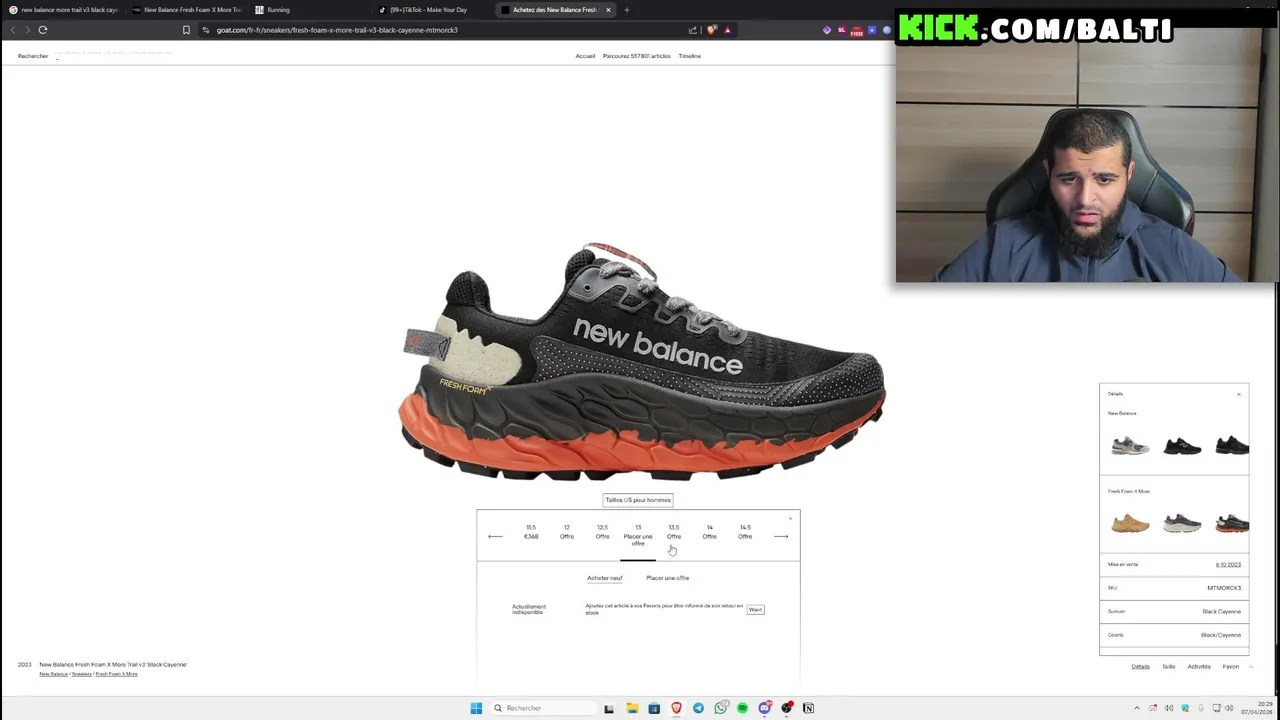Open WhatsApp from the taskbar

720,708
